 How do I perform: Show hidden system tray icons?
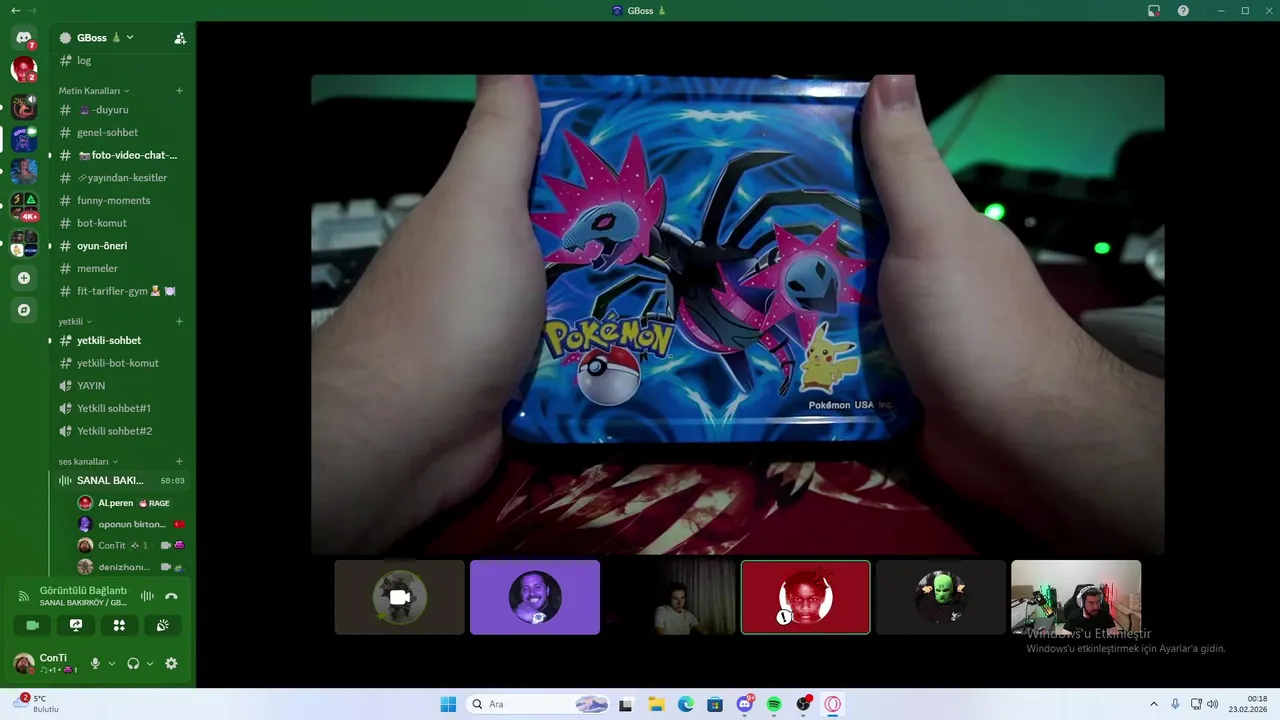[1153, 704]
